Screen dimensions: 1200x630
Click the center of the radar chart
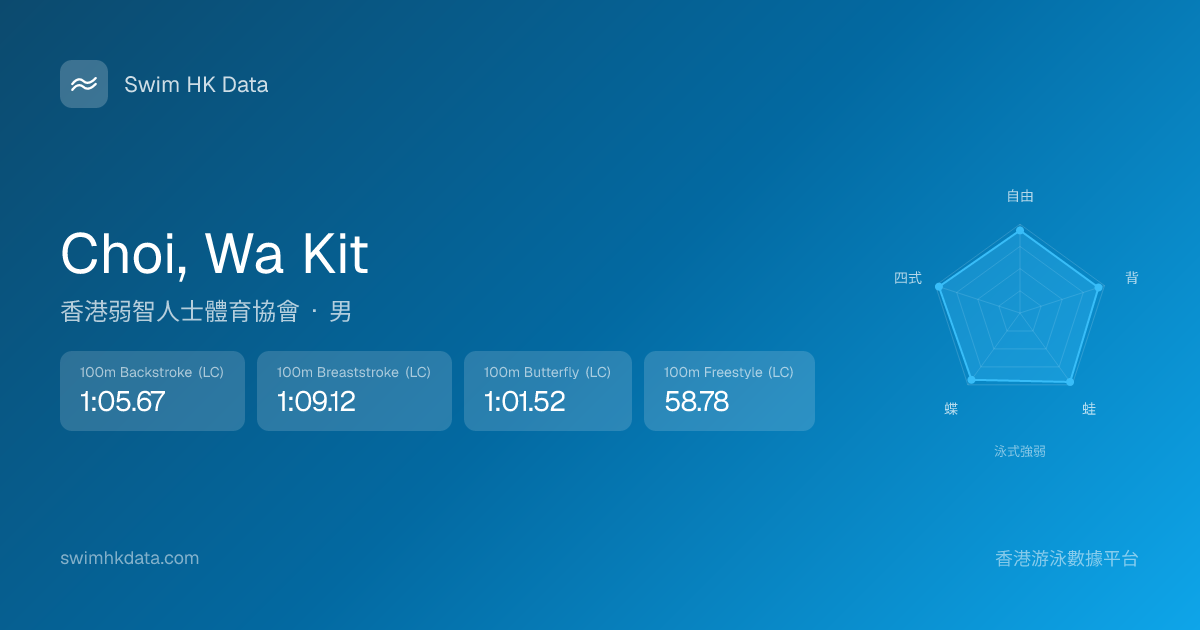click(x=1020, y=315)
